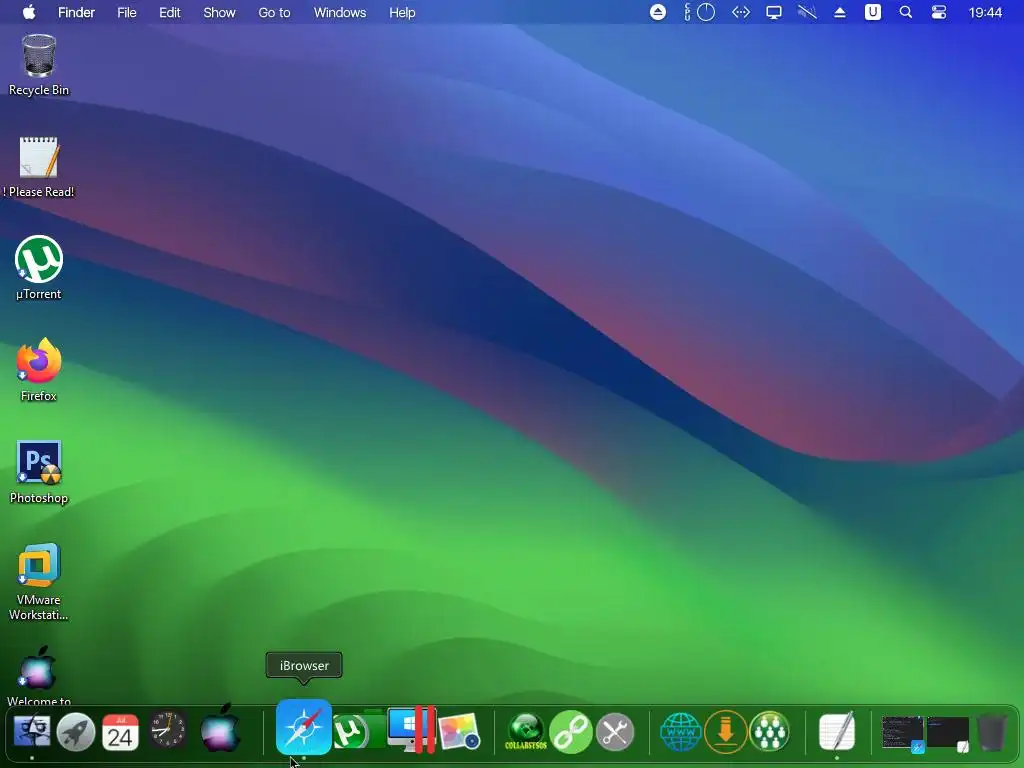This screenshot has width=1024, height=768.
Task: Select the µTorrent desktop shortcut
Action: click(39, 268)
